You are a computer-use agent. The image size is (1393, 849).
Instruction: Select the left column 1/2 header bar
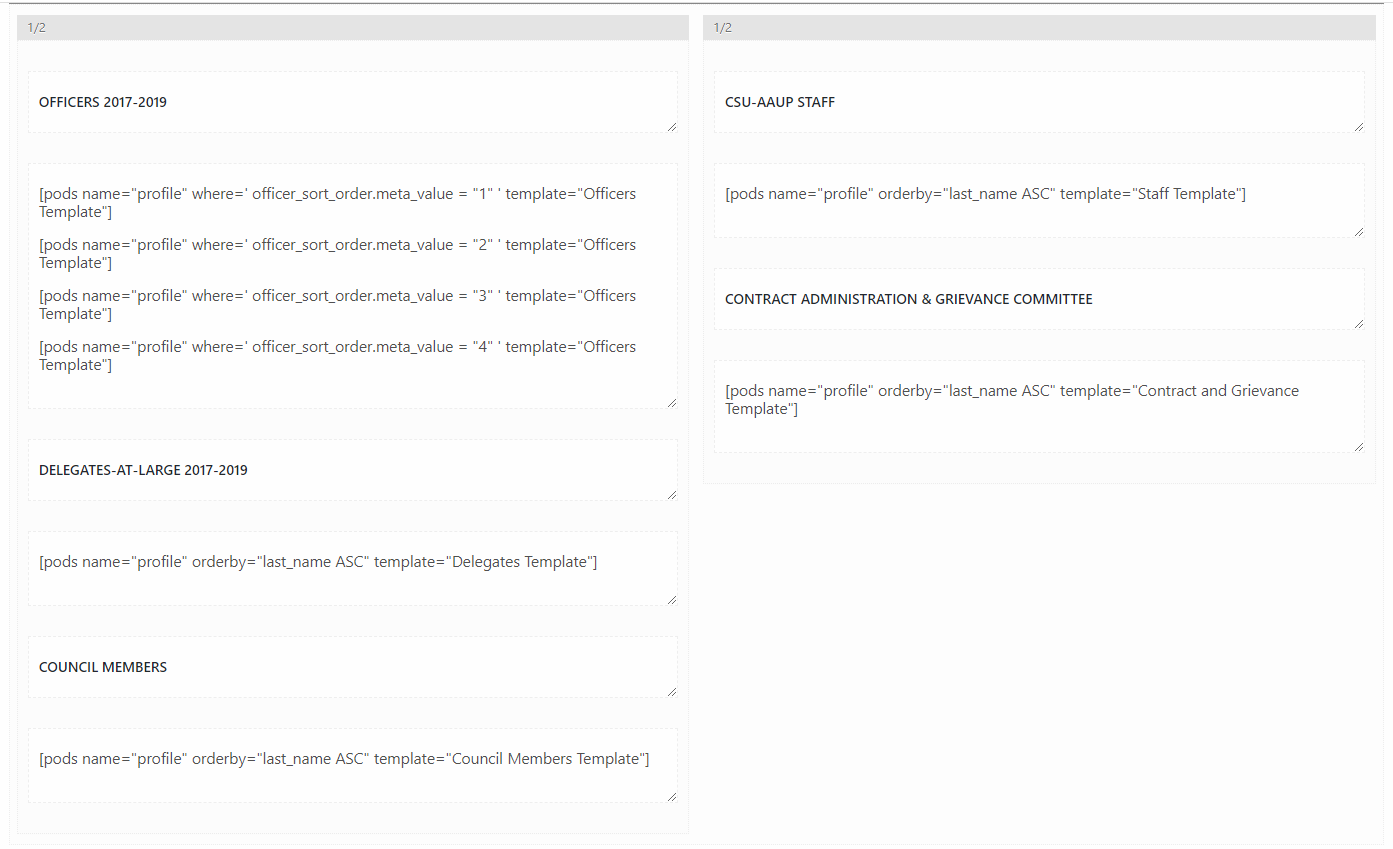coord(352,27)
